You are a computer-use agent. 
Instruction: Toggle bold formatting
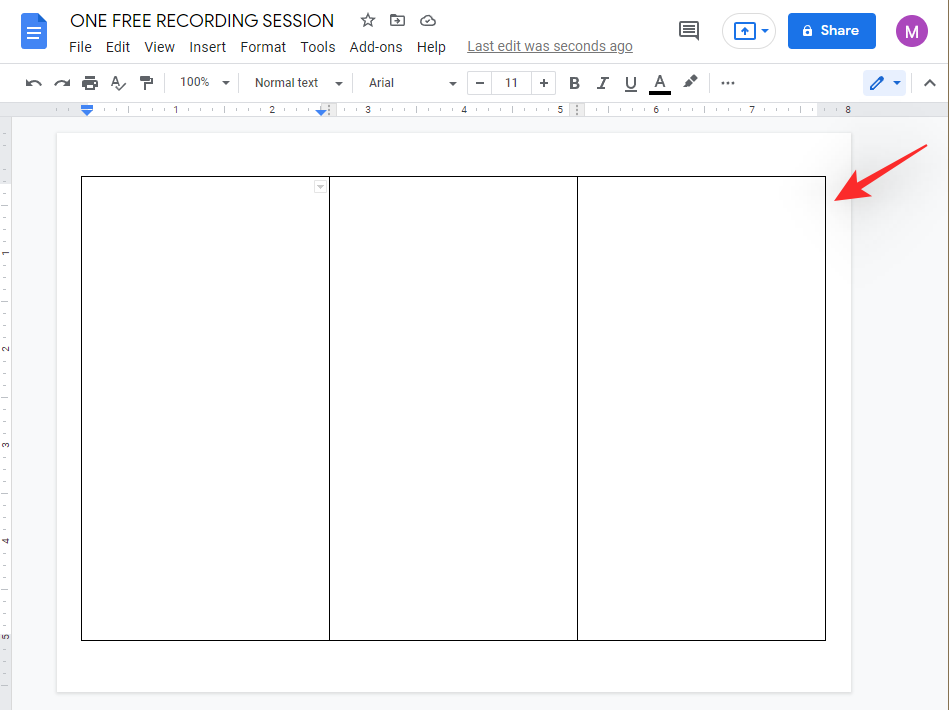pos(574,83)
